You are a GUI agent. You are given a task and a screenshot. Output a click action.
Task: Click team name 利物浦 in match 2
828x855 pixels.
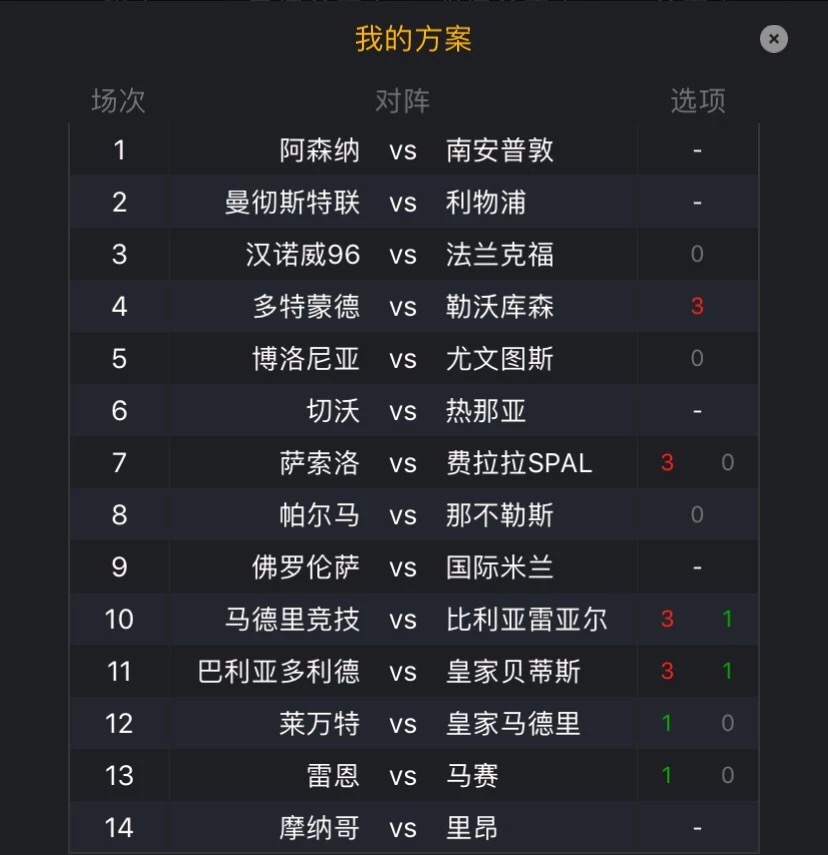pos(486,203)
